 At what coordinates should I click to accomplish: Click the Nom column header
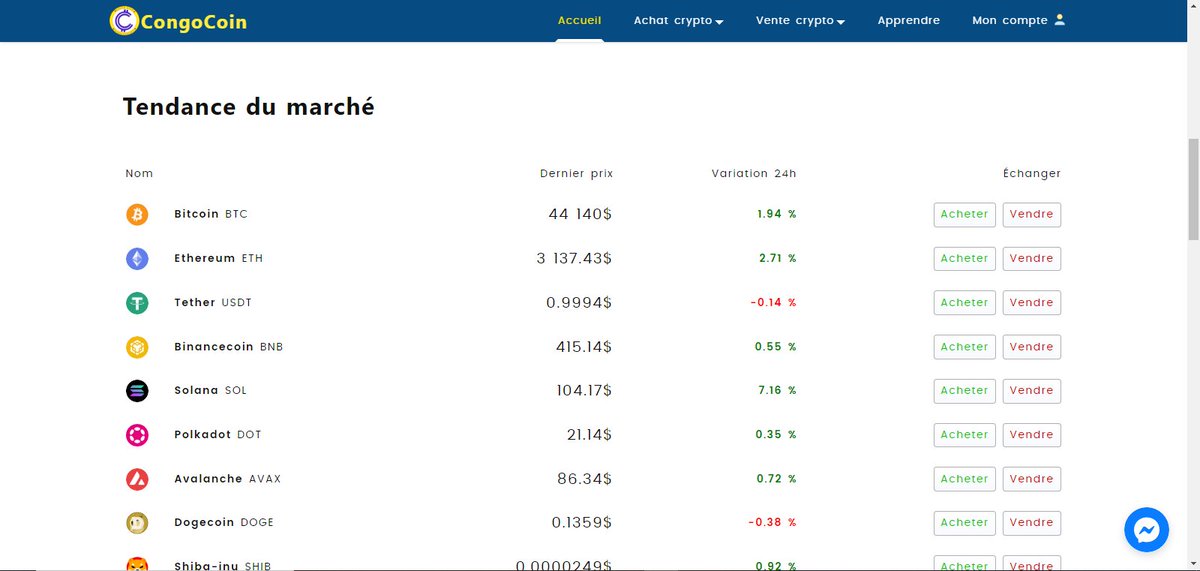tap(139, 173)
